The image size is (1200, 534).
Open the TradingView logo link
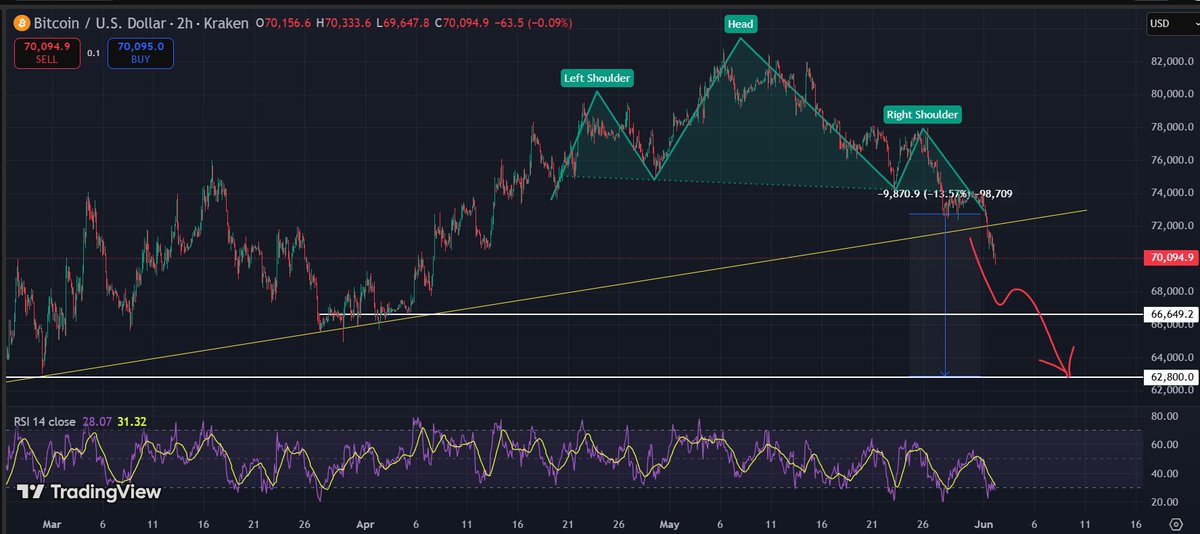[x=88, y=491]
